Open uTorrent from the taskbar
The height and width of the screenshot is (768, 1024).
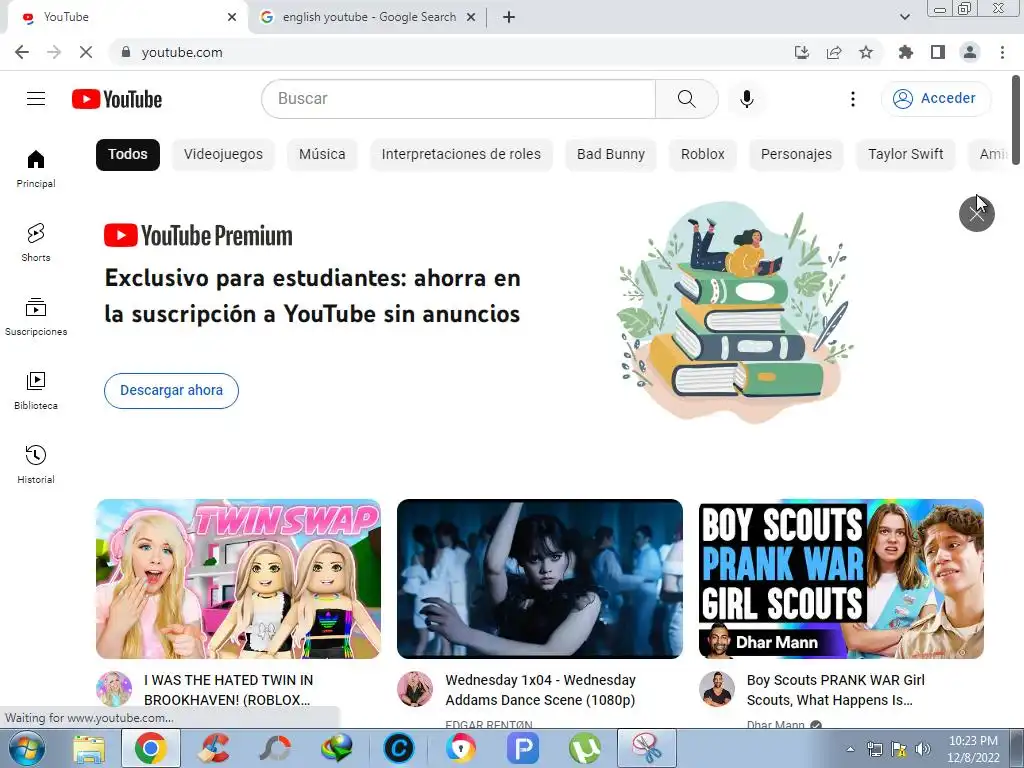tap(584, 748)
